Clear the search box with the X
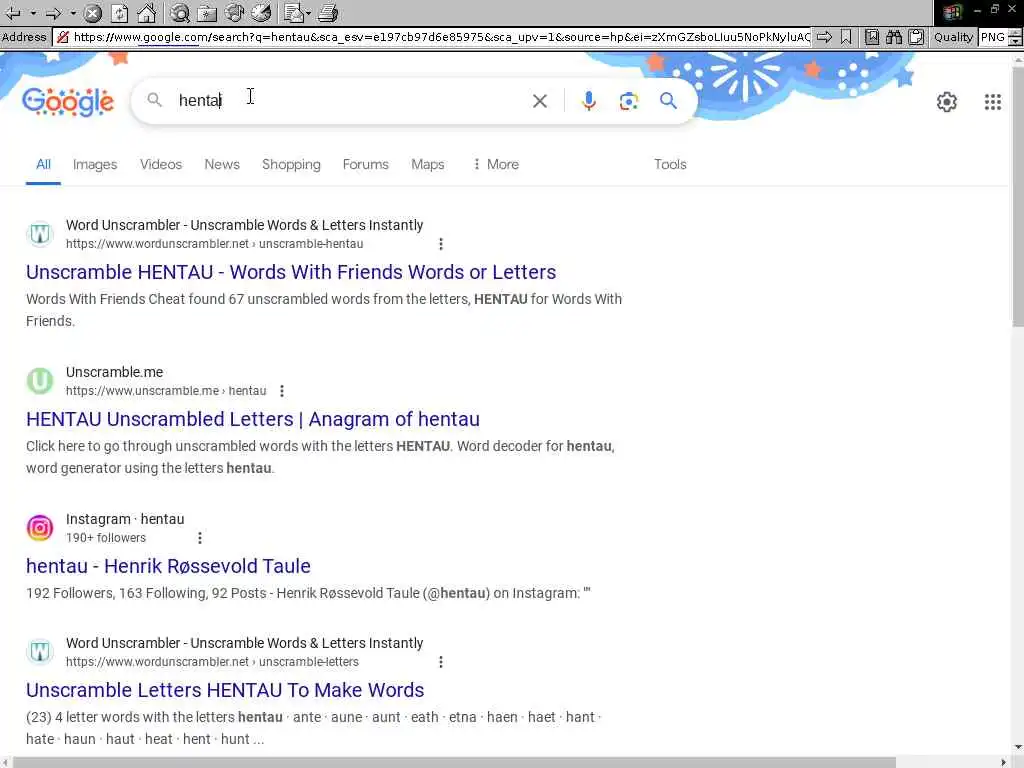Viewport: 1024px width, 768px height. (x=539, y=101)
